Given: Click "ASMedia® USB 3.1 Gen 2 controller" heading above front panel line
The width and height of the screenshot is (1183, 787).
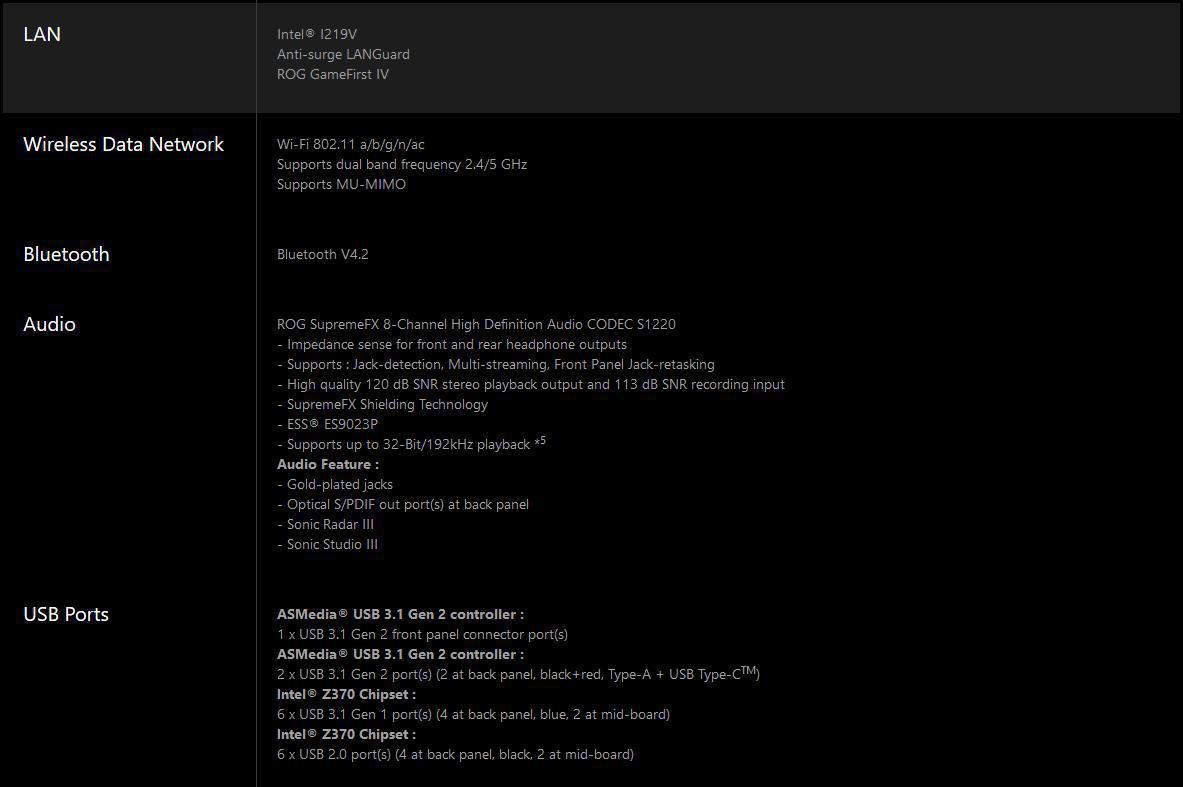Looking at the screenshot, I should coord(401,614).
